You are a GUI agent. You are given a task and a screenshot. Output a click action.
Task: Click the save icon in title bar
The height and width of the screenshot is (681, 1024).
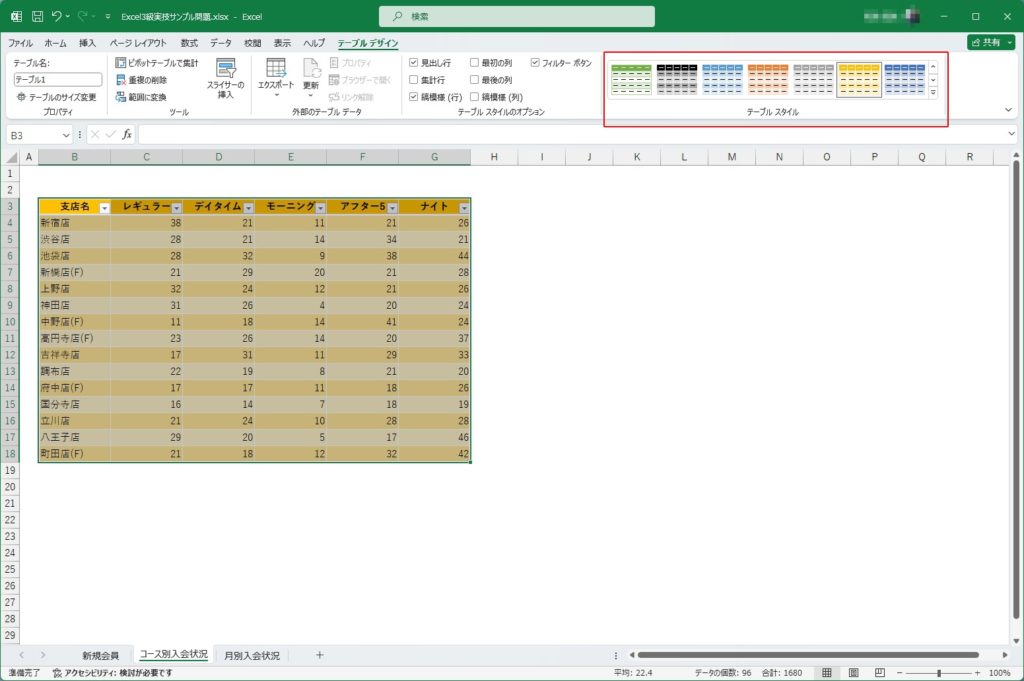click(x=37, y=17)
